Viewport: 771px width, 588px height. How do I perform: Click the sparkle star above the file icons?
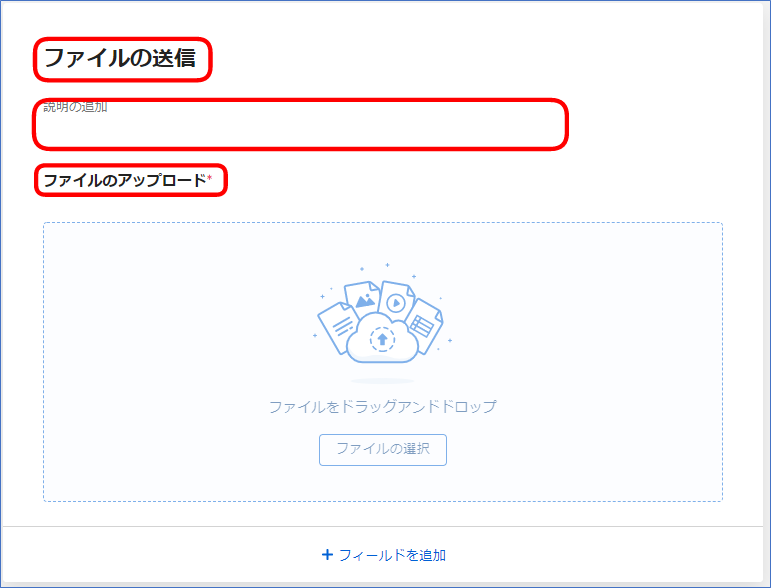point(387,265)
